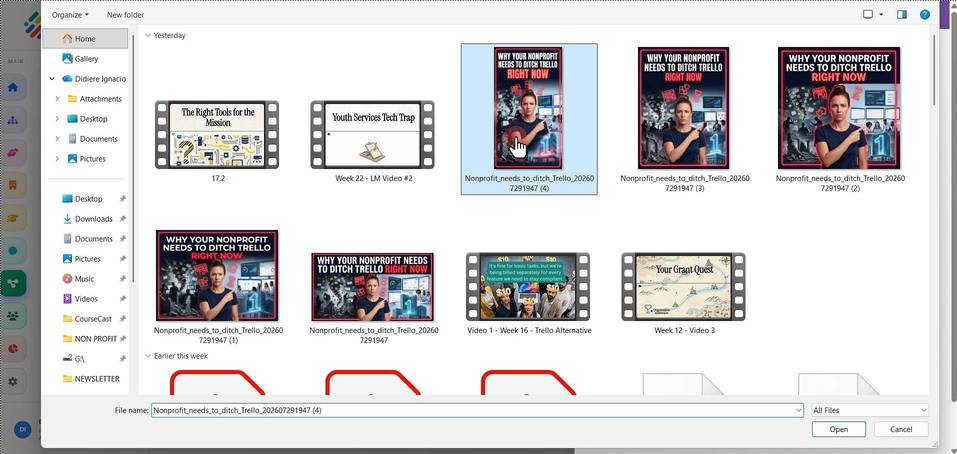This screenshot has width=957, height=454.
Task: Open the Organize dropdown menu
Action: [70, 15]
